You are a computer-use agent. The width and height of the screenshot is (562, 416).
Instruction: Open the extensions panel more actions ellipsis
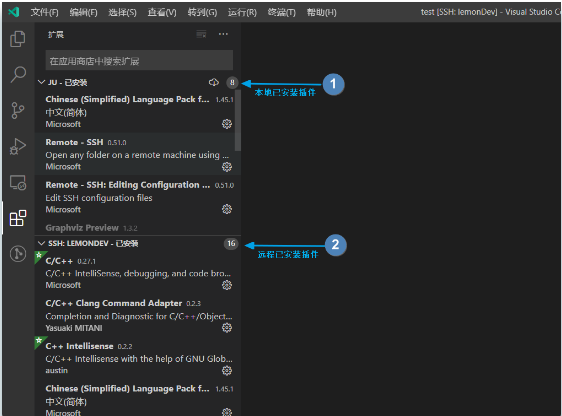point(223,34)
